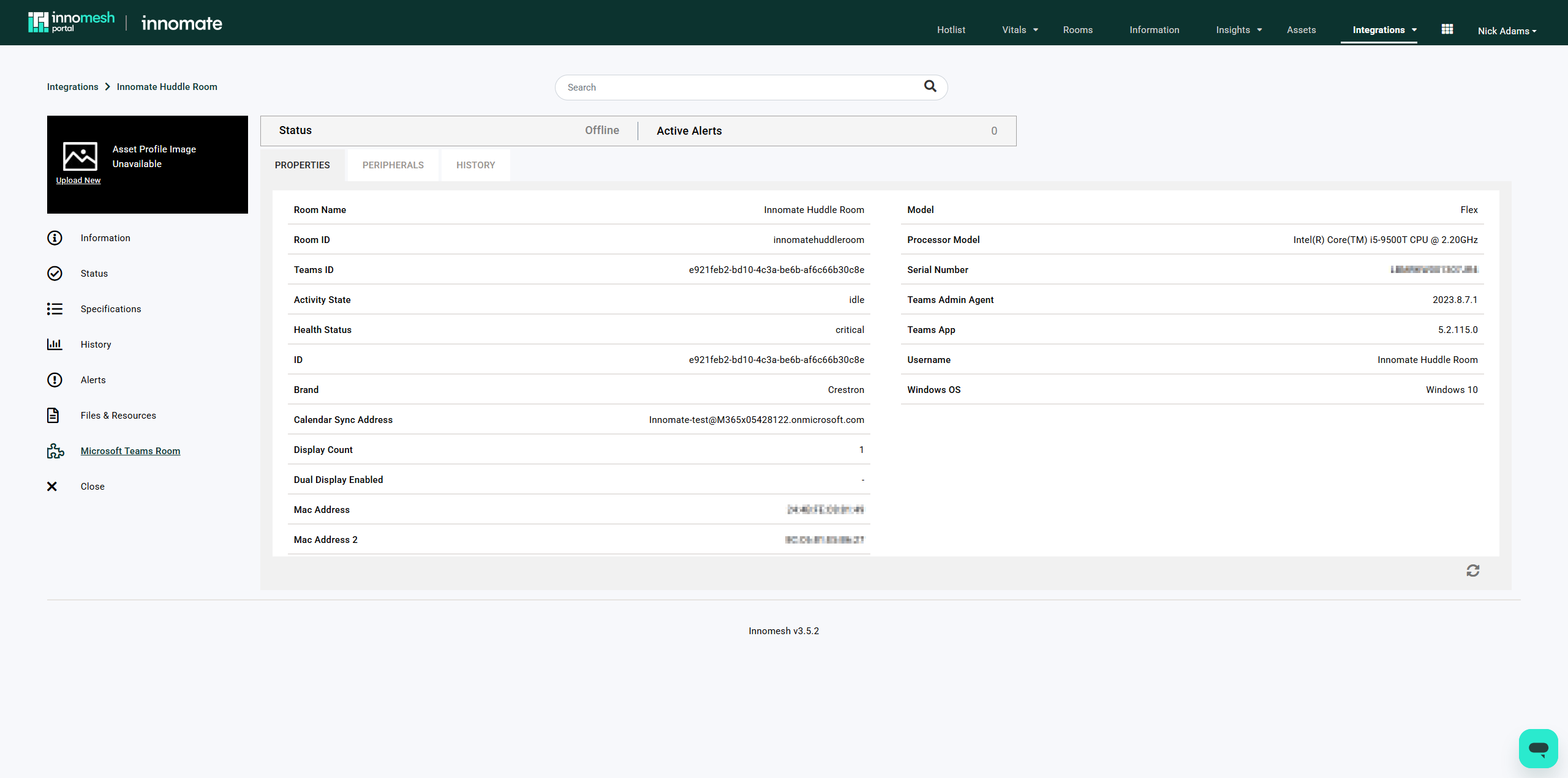Image resolution: width=1568 pixels, height=778 pixels.
Task: Click the Integrations breadcrumb link
Action: pos(72,87)
